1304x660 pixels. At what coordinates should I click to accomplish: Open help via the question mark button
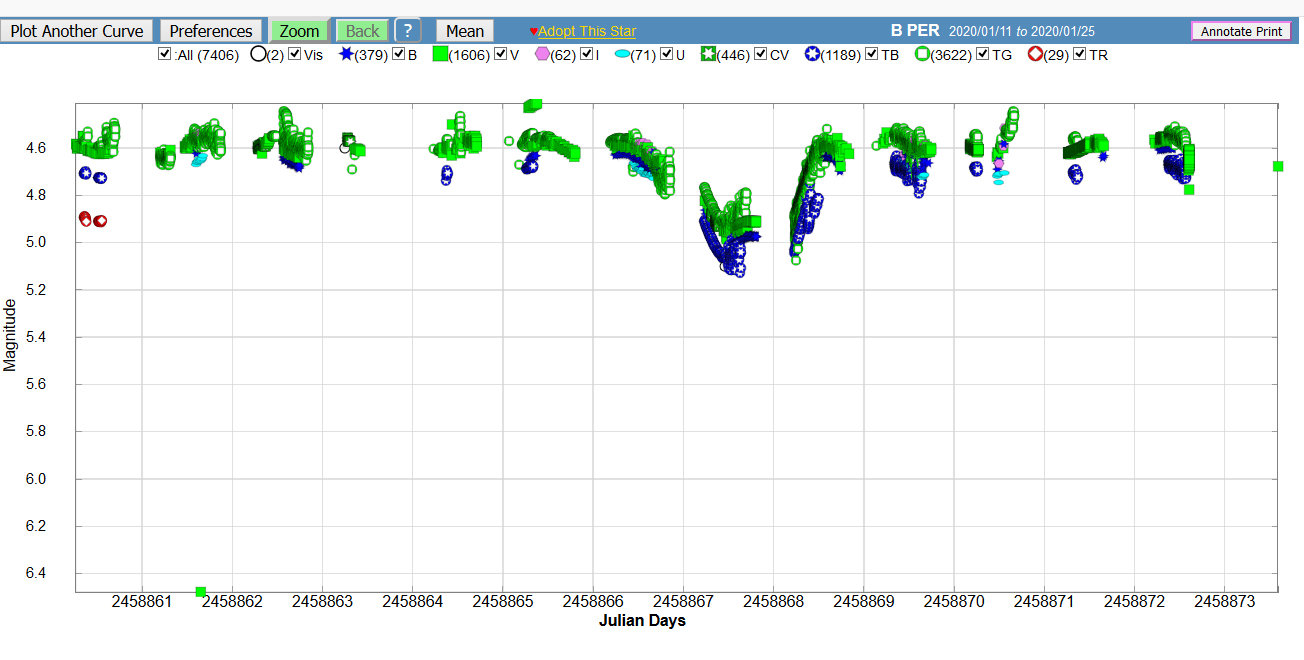click(x=407, y=31)
